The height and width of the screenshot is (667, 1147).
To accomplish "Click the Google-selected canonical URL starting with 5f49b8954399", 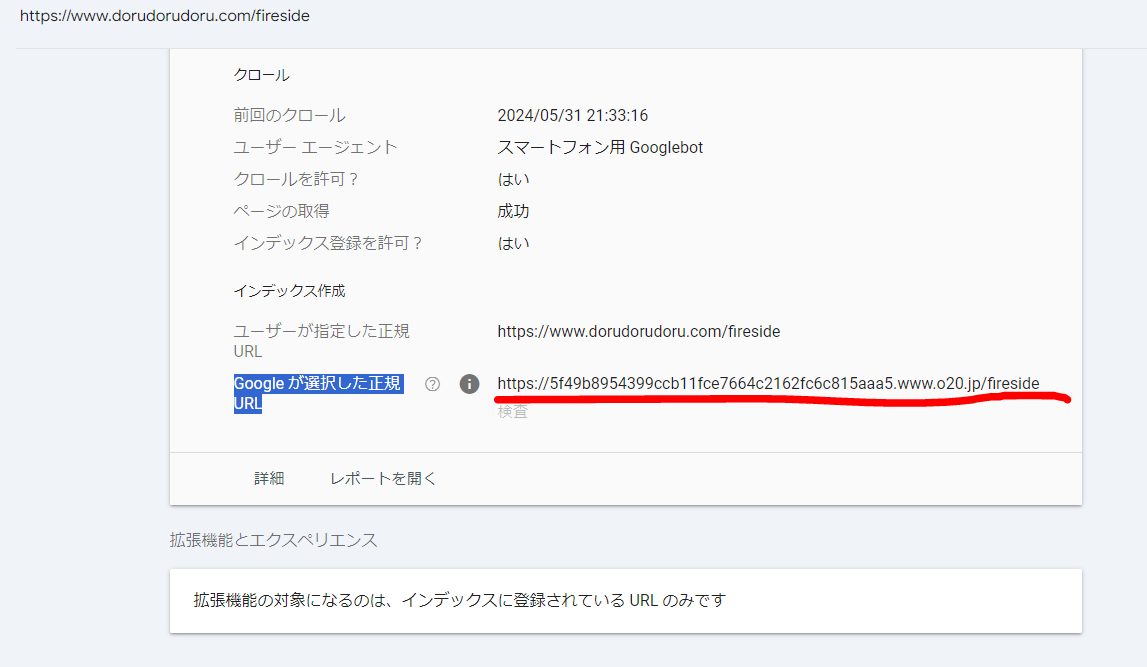I will (767, 383).
